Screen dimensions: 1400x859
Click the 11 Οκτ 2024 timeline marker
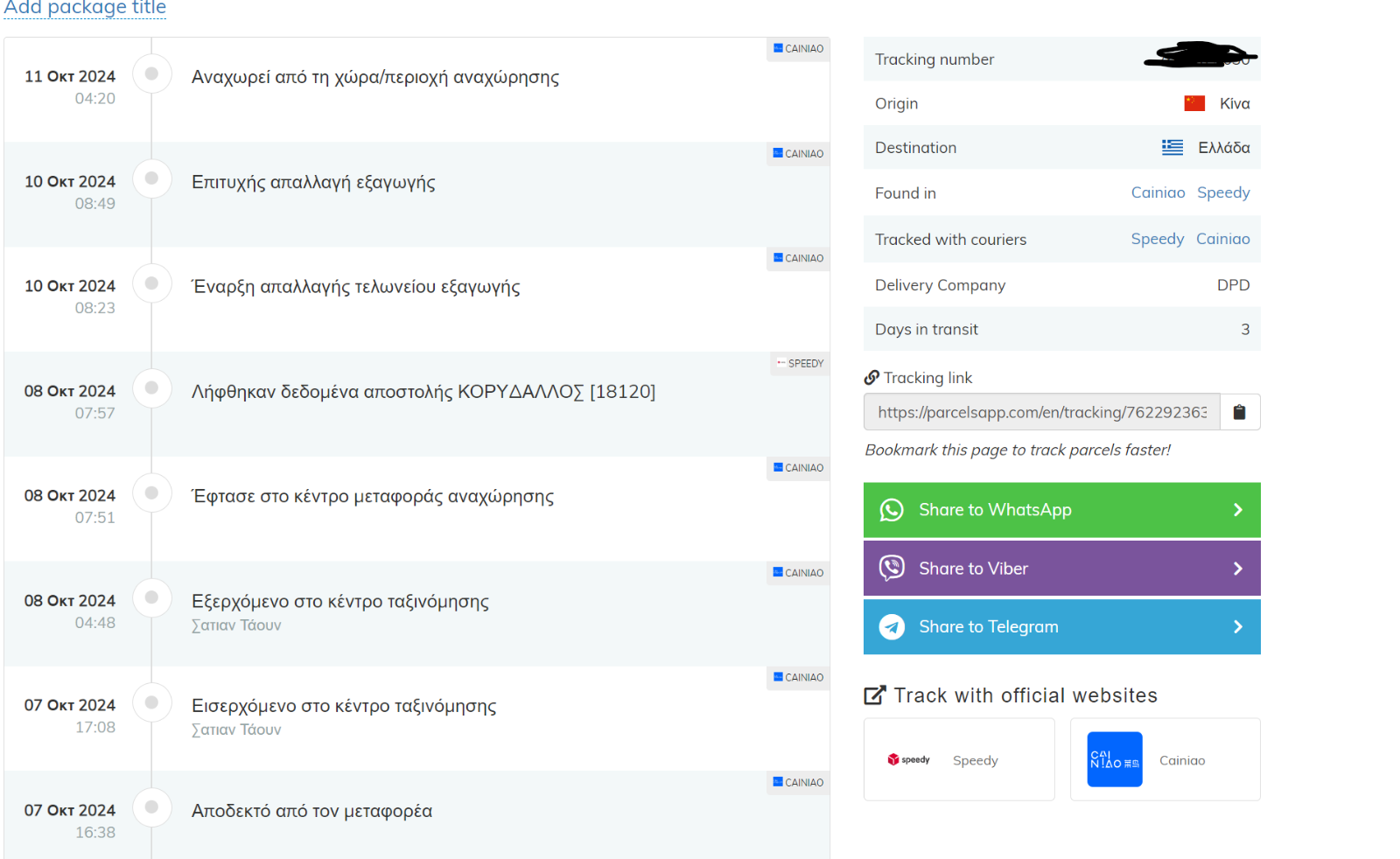[151, 73]
